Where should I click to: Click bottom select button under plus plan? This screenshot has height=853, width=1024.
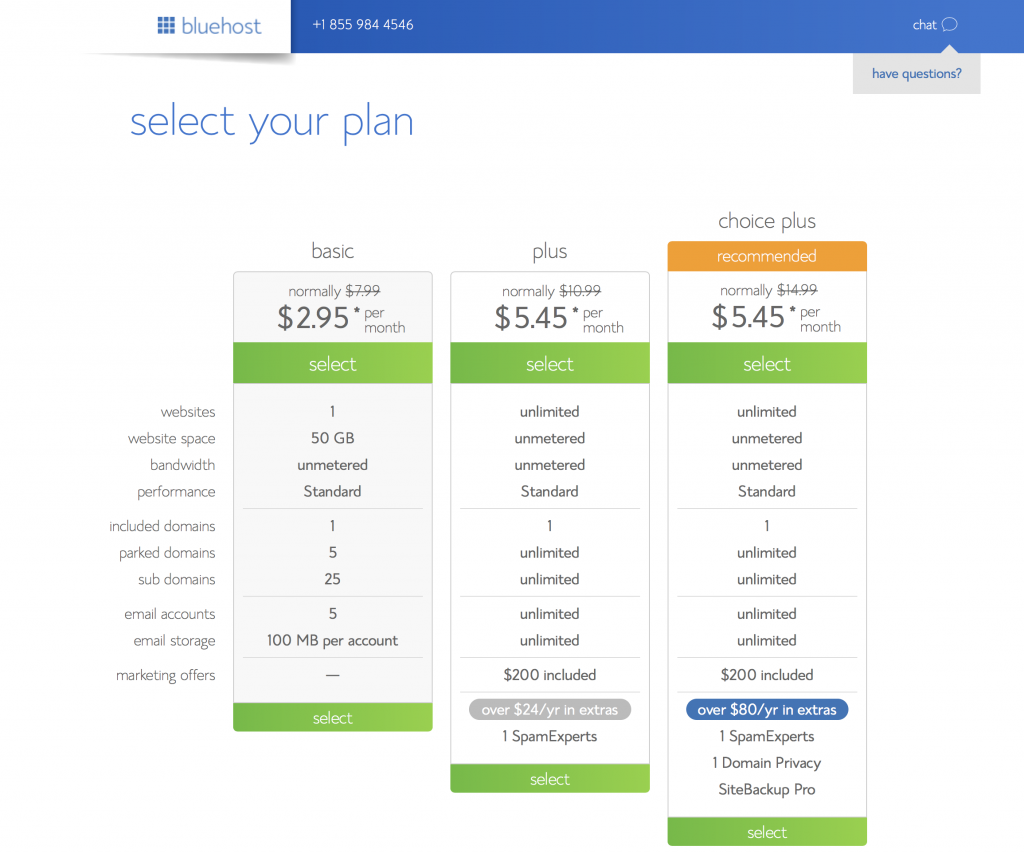(550, 779)
